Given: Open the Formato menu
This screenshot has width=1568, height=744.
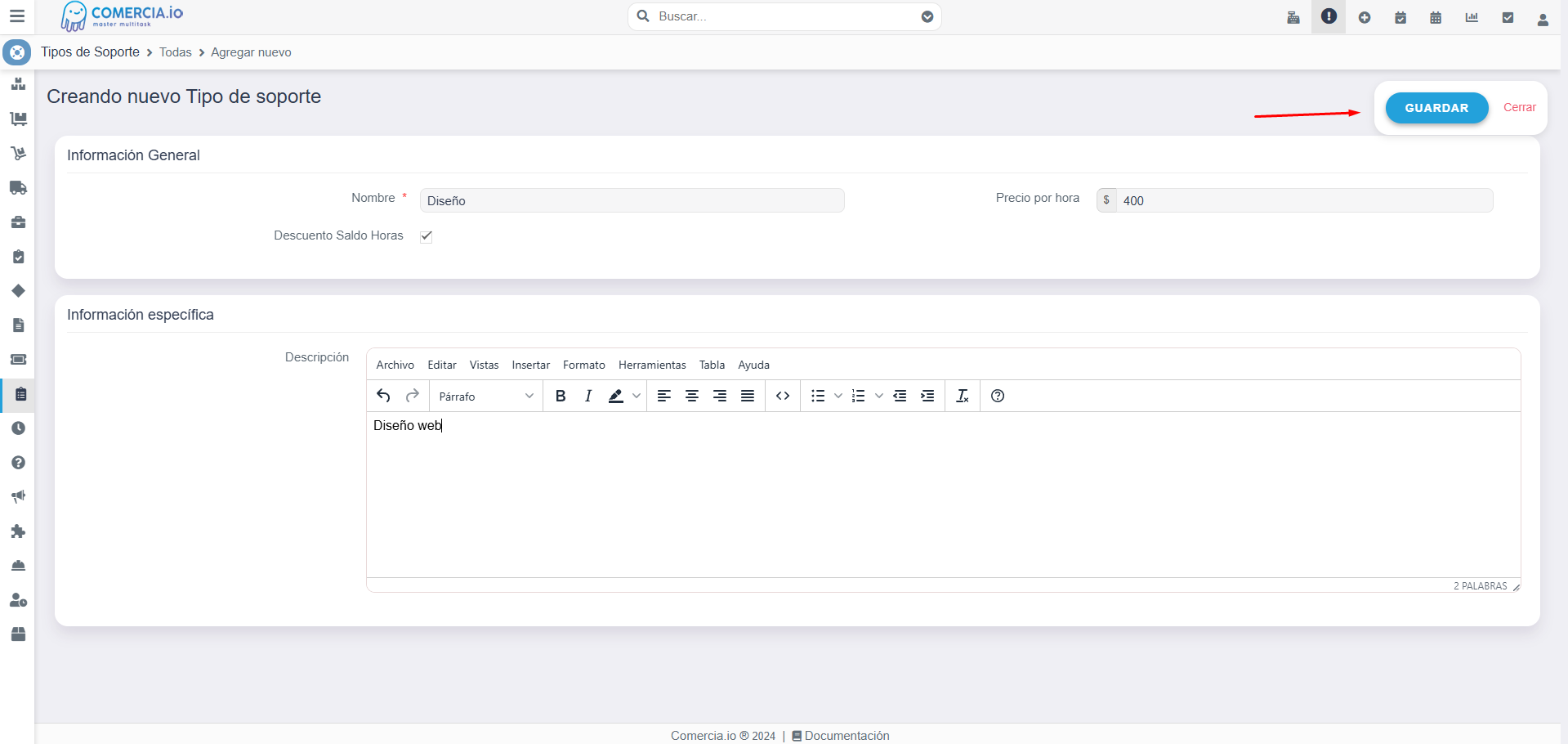Looking at the screenshot, I should (584, 365).
